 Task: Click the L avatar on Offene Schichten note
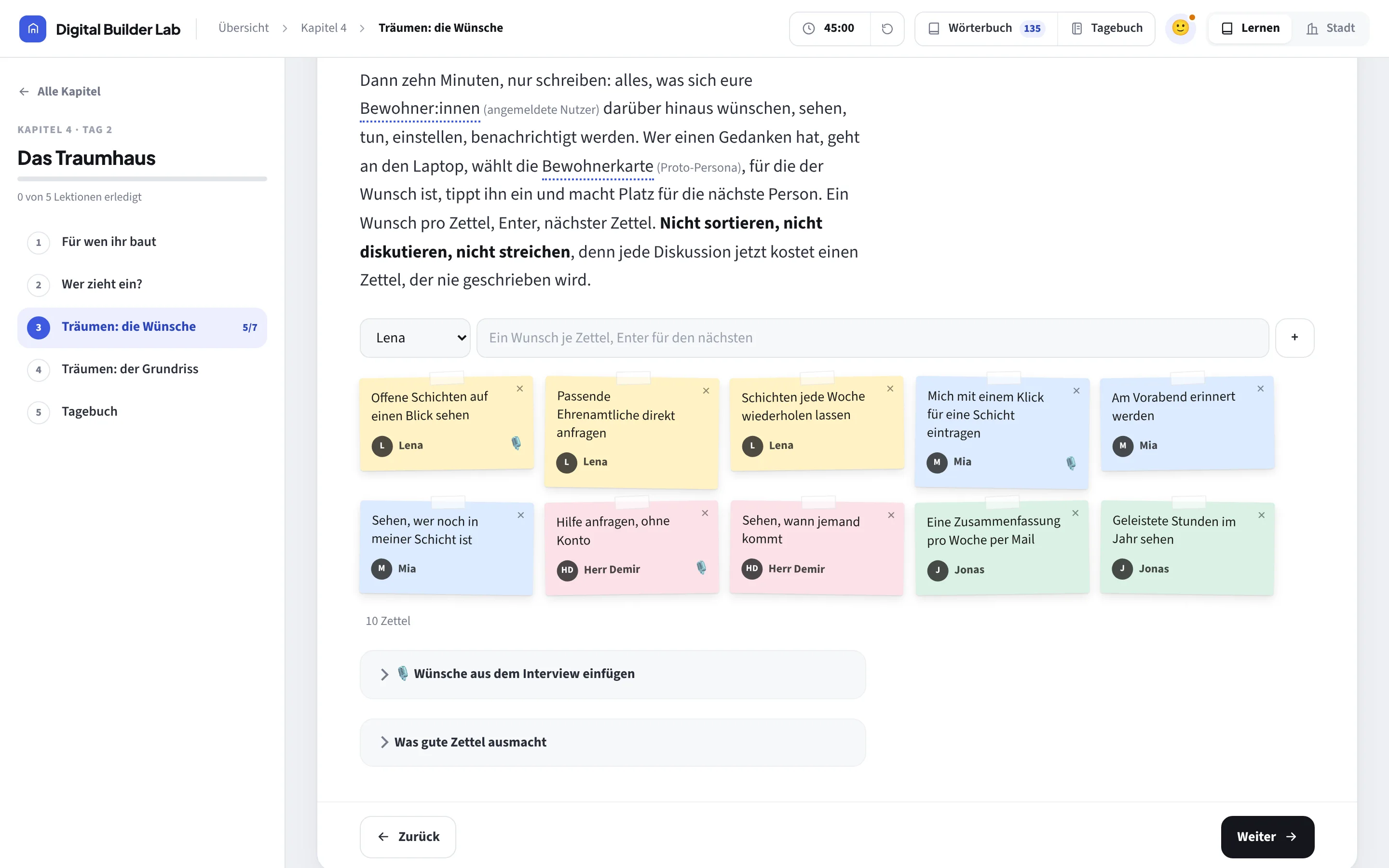(381, 446)
